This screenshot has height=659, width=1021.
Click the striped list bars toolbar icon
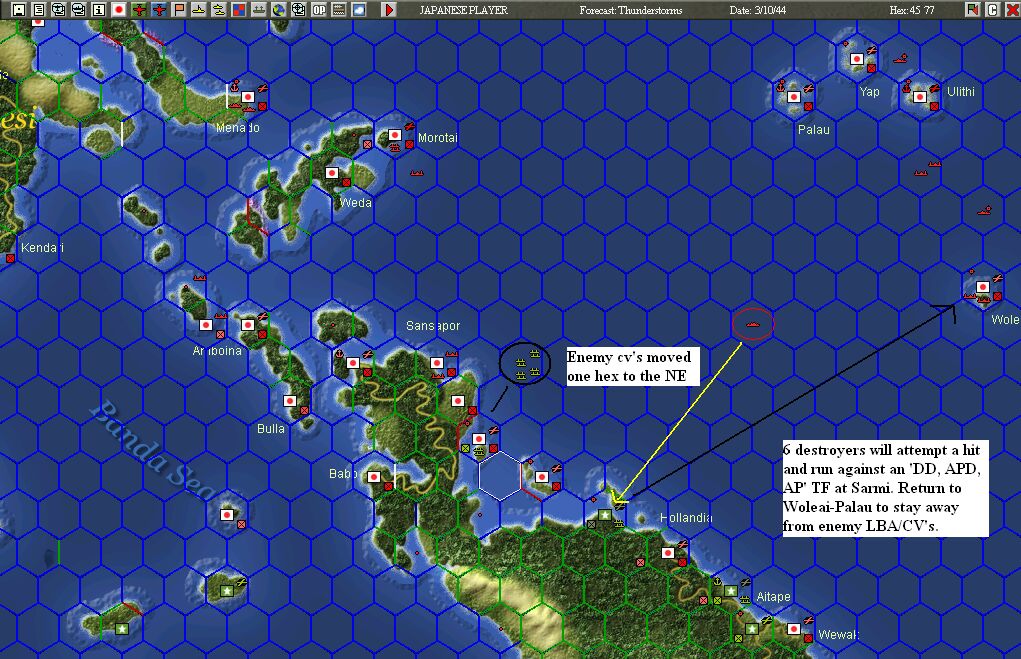339,10
